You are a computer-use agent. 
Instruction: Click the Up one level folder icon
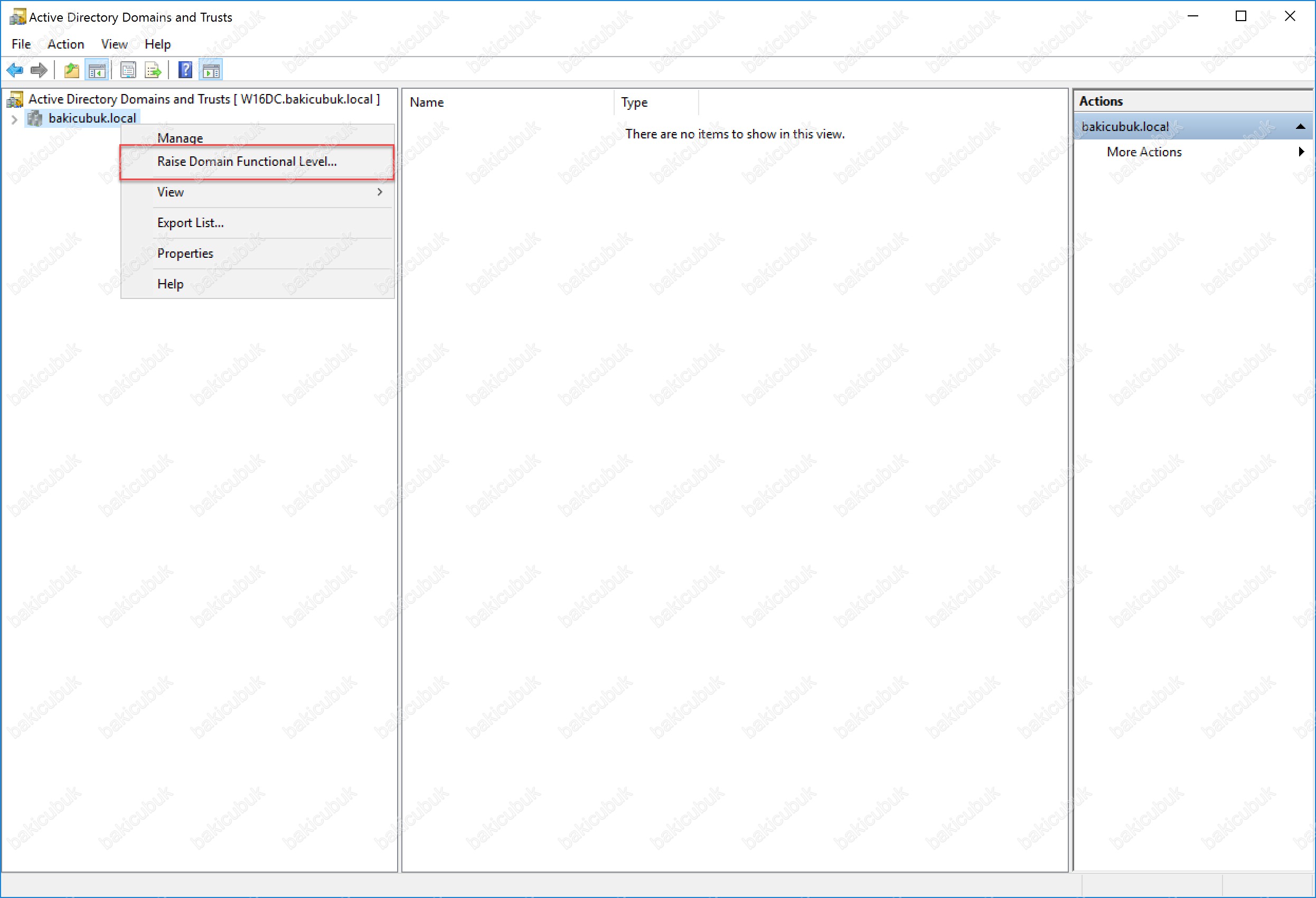(x=71, y=70)
